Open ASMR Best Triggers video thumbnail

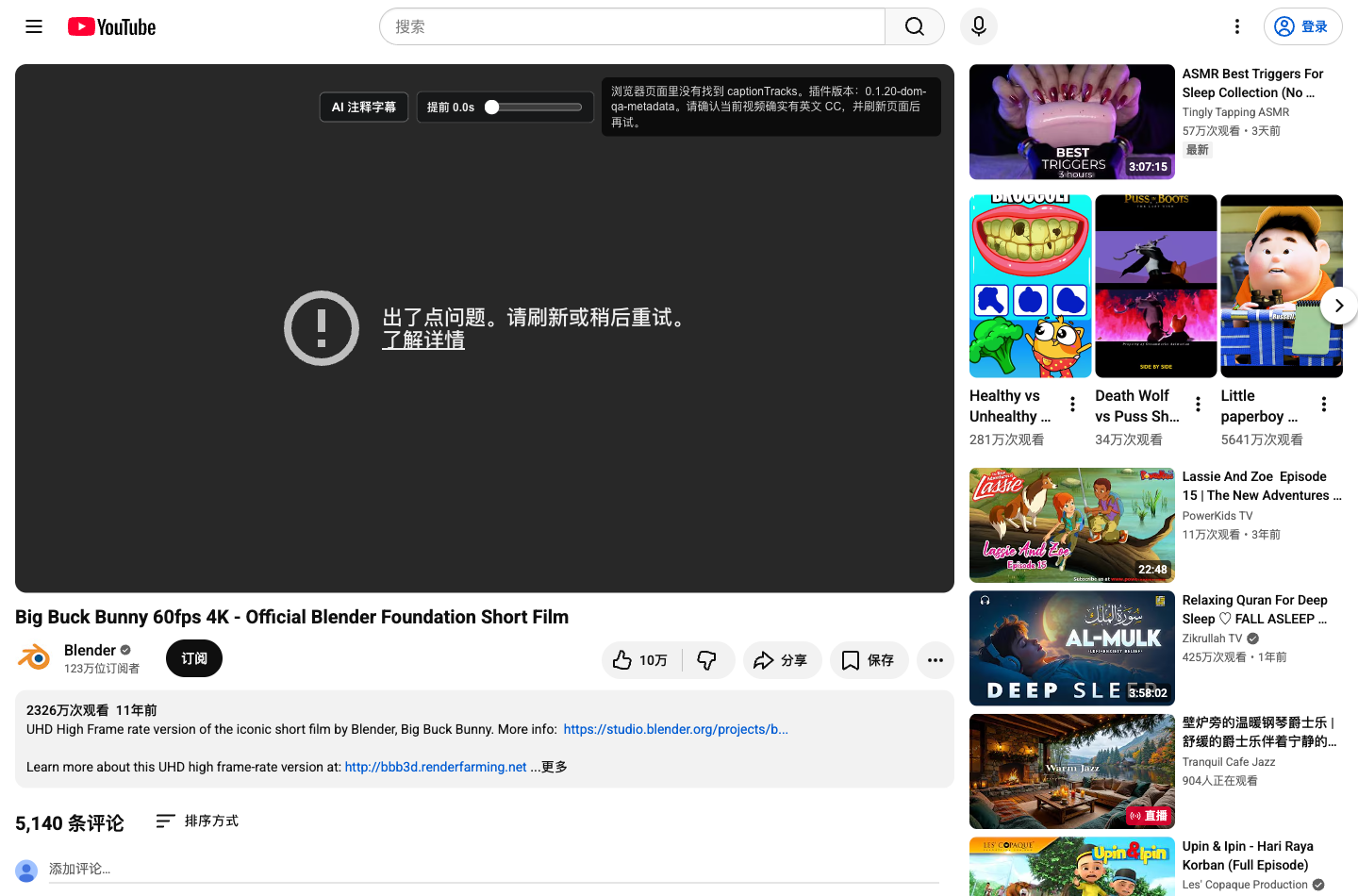(x=1072, y=122)
